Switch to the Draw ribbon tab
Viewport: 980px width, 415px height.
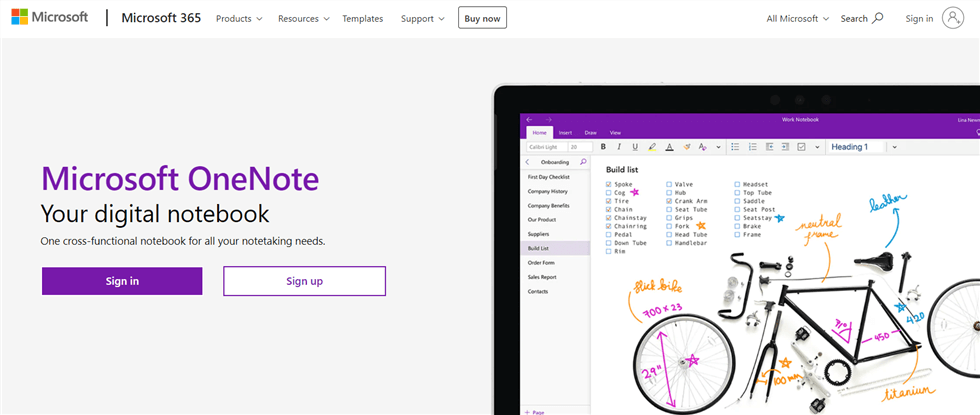(x=590, y=132)
